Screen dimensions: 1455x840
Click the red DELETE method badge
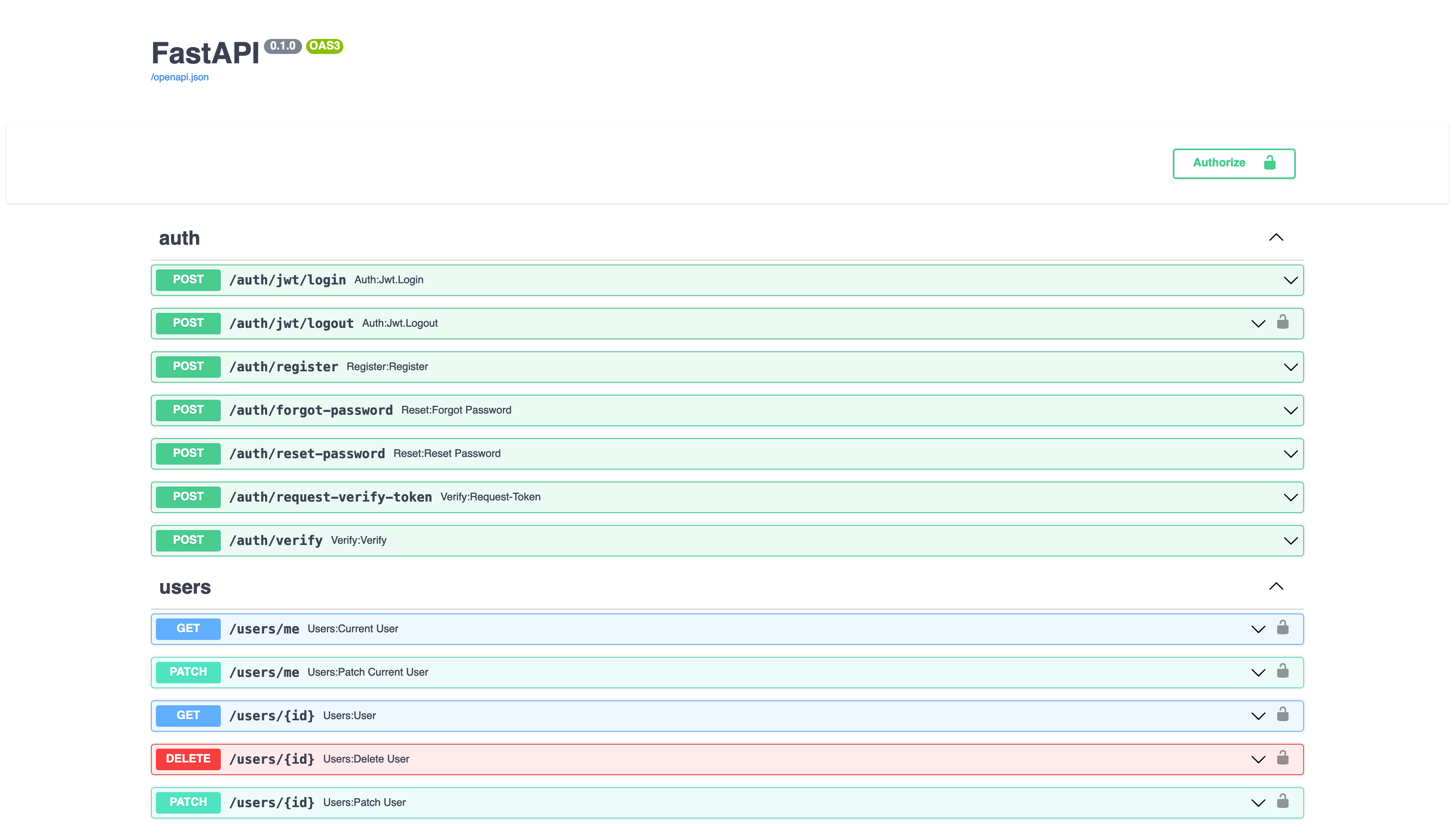point(188,759)
